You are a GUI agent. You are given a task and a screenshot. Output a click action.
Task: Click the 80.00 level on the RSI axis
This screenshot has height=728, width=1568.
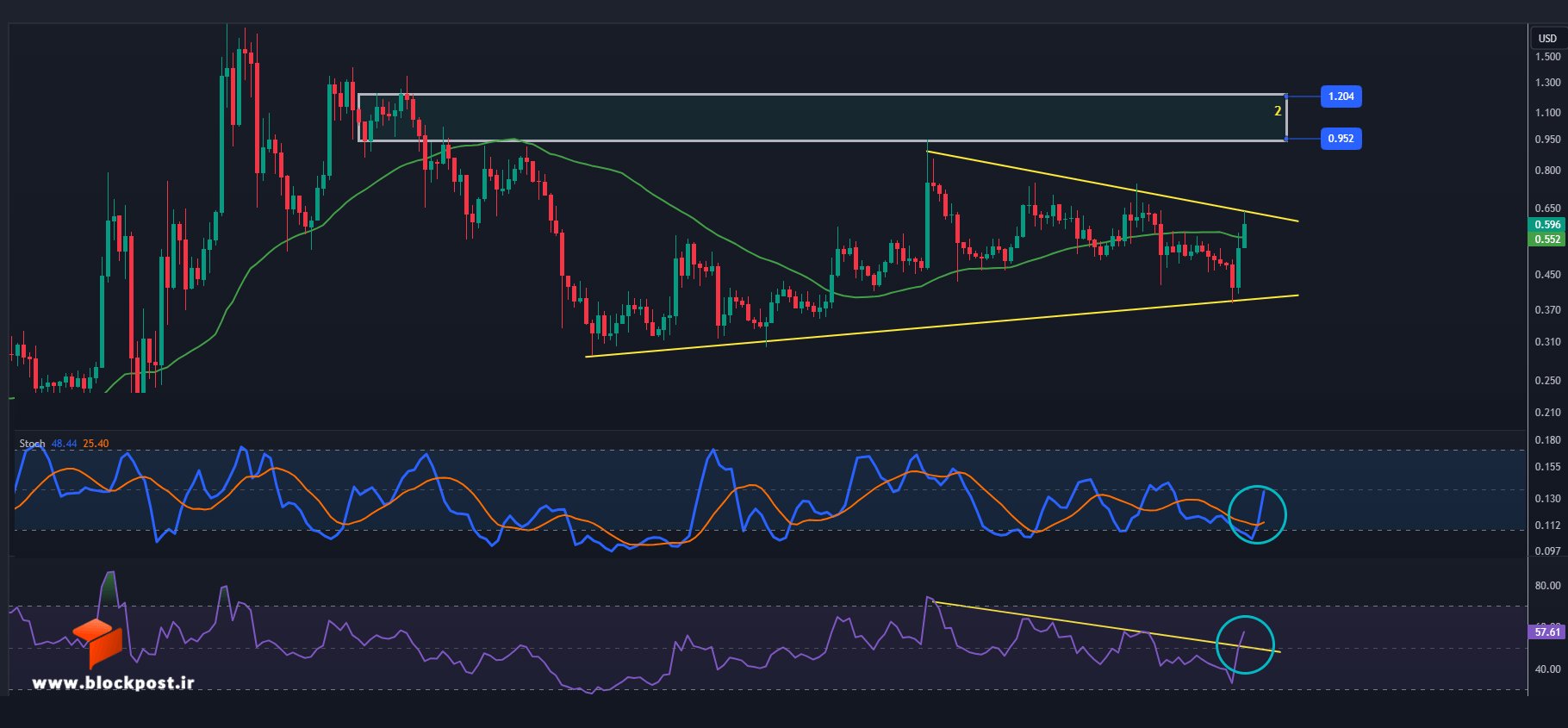click(1547, 586)
